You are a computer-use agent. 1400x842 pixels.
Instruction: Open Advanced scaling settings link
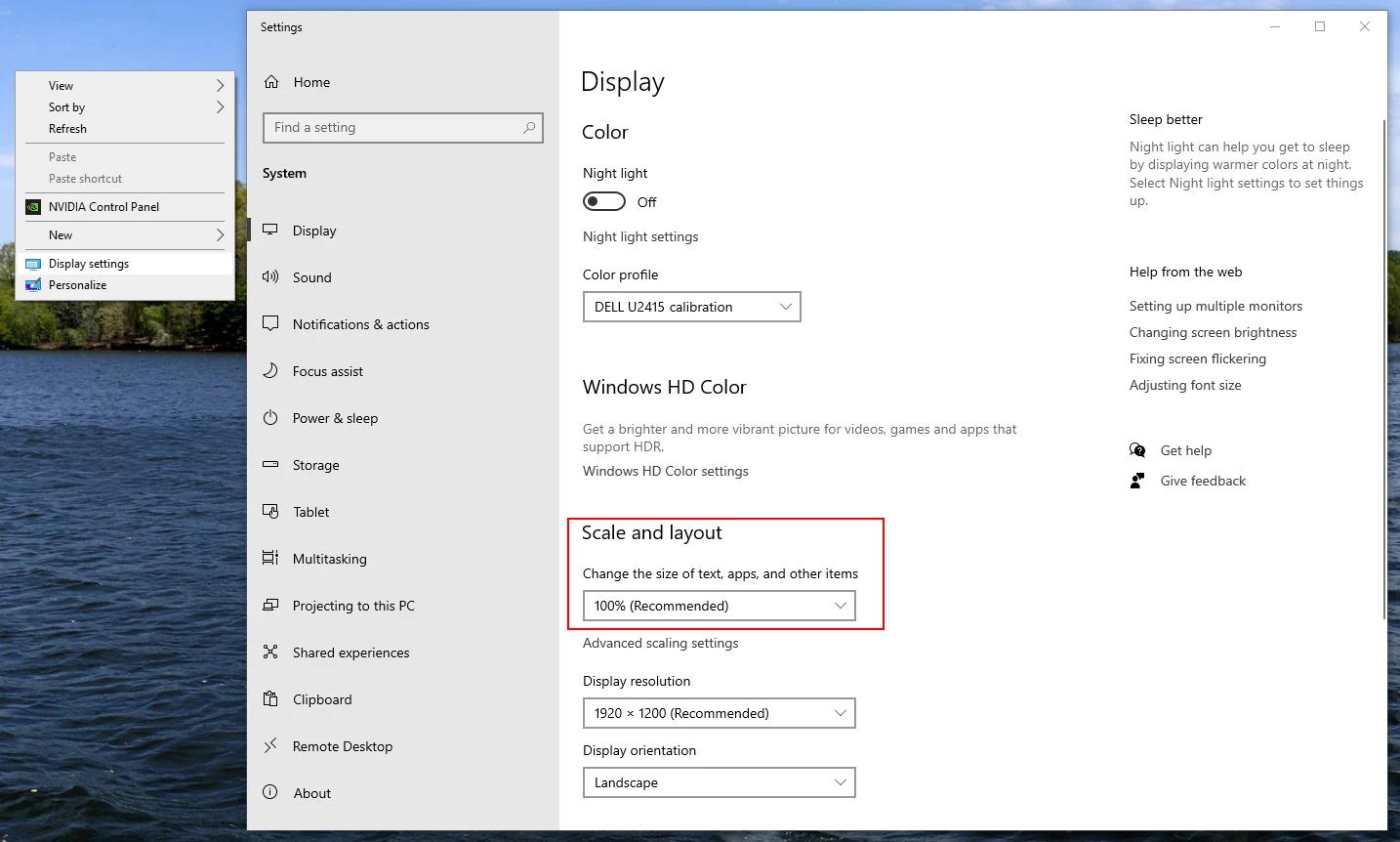pos(660,643)
